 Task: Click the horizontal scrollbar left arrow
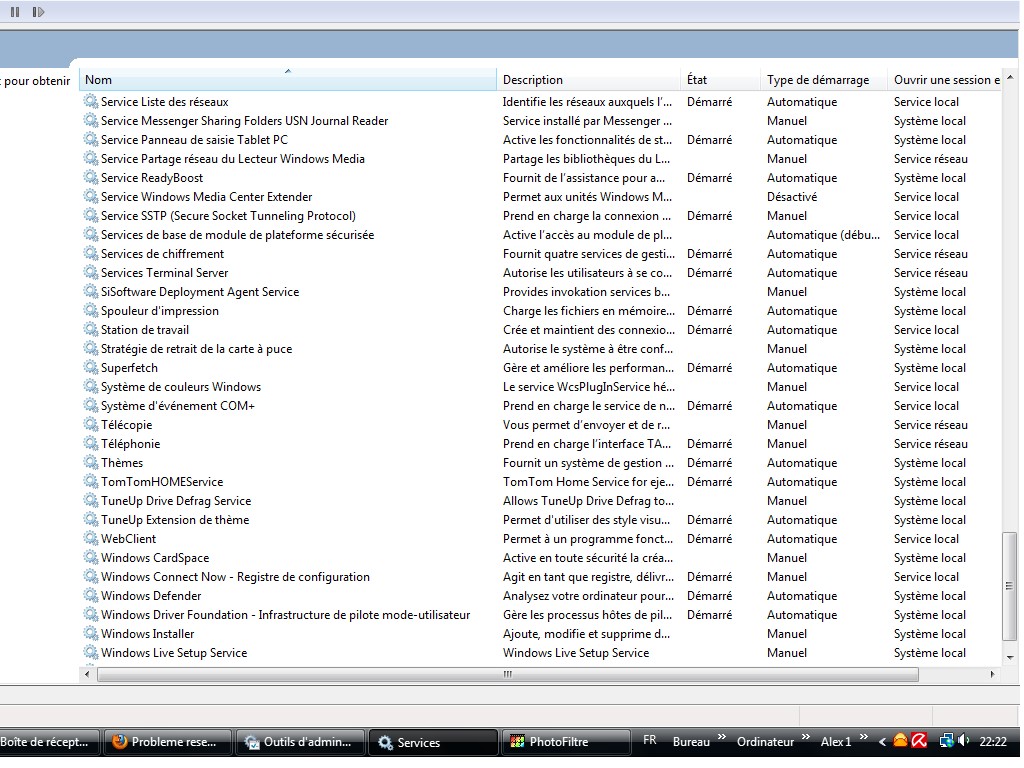(88, 674)
